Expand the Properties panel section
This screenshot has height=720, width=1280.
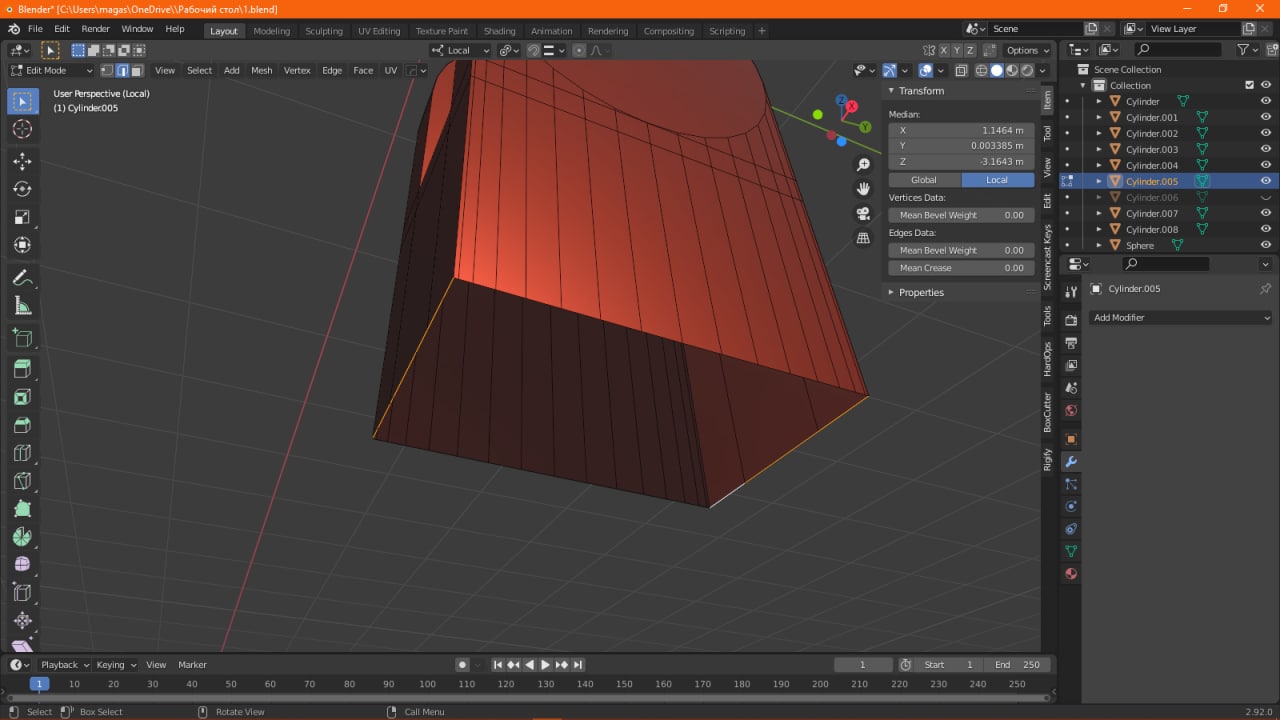920,292
